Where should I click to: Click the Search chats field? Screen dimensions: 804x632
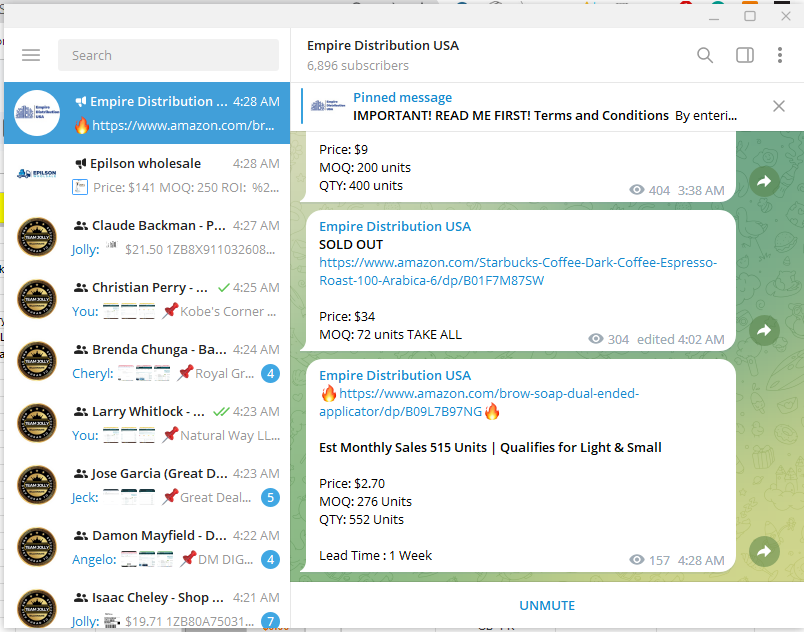click(168, 55)
